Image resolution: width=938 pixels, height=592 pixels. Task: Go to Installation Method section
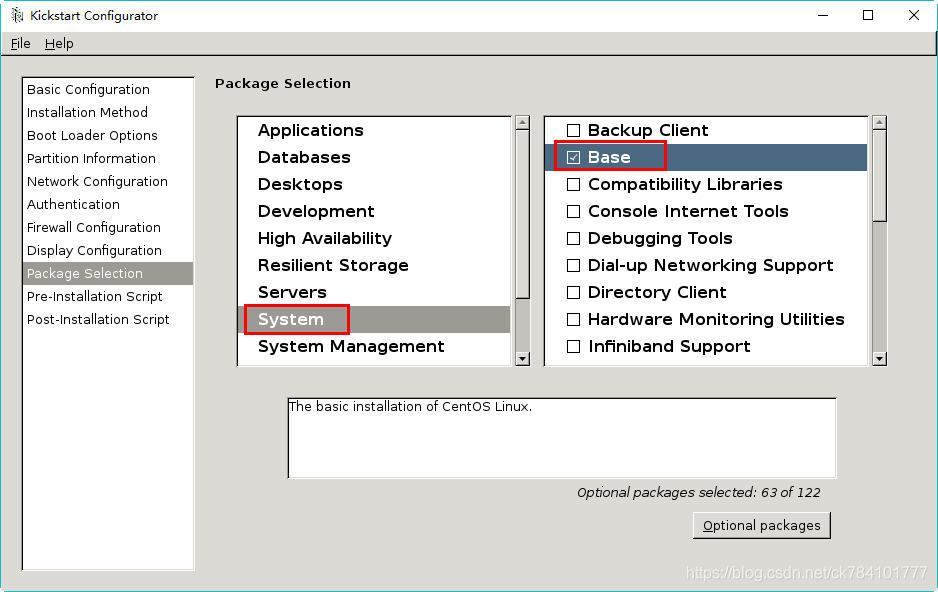coord(108,112)
